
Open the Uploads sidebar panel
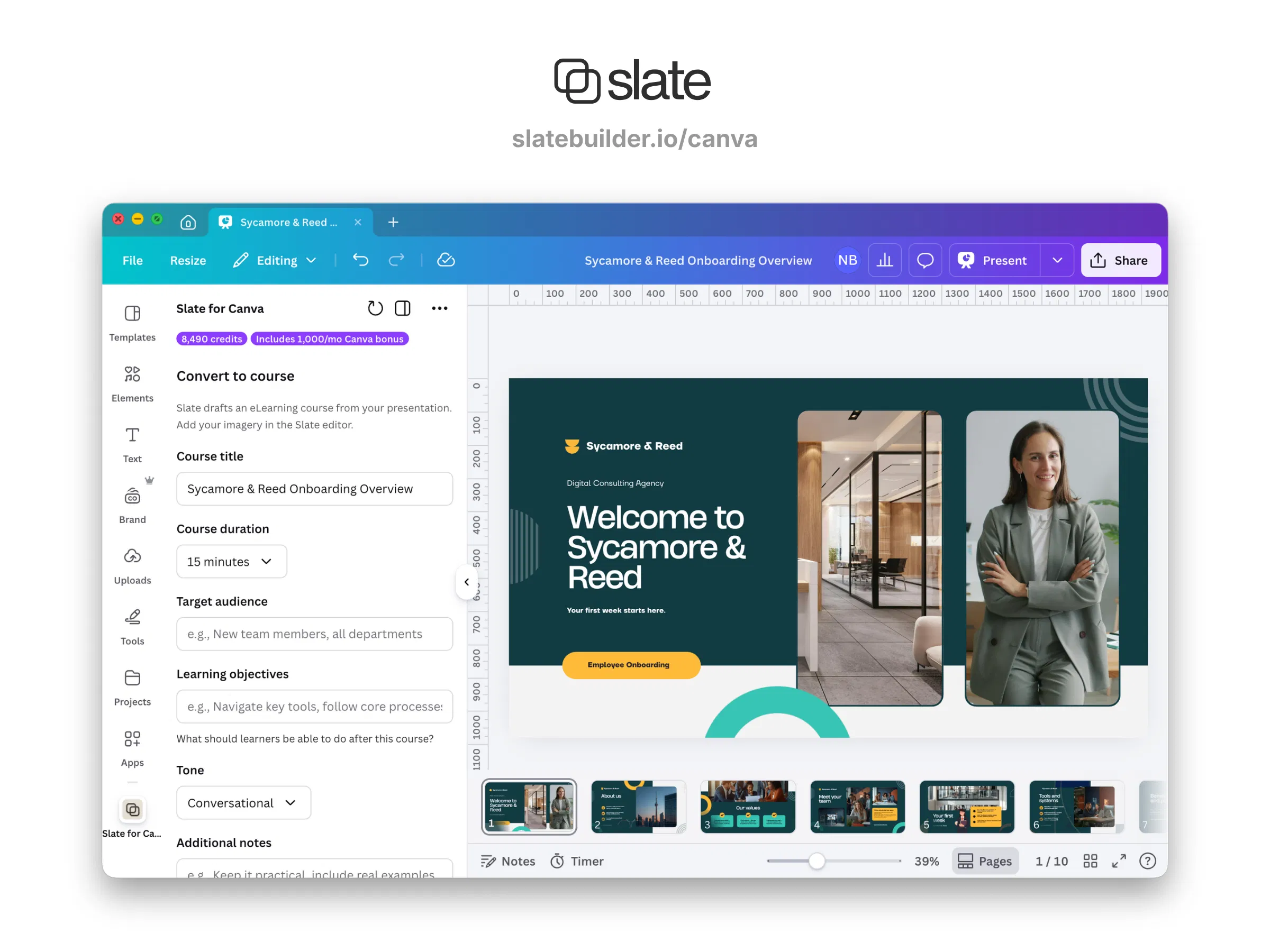[132, 567]
